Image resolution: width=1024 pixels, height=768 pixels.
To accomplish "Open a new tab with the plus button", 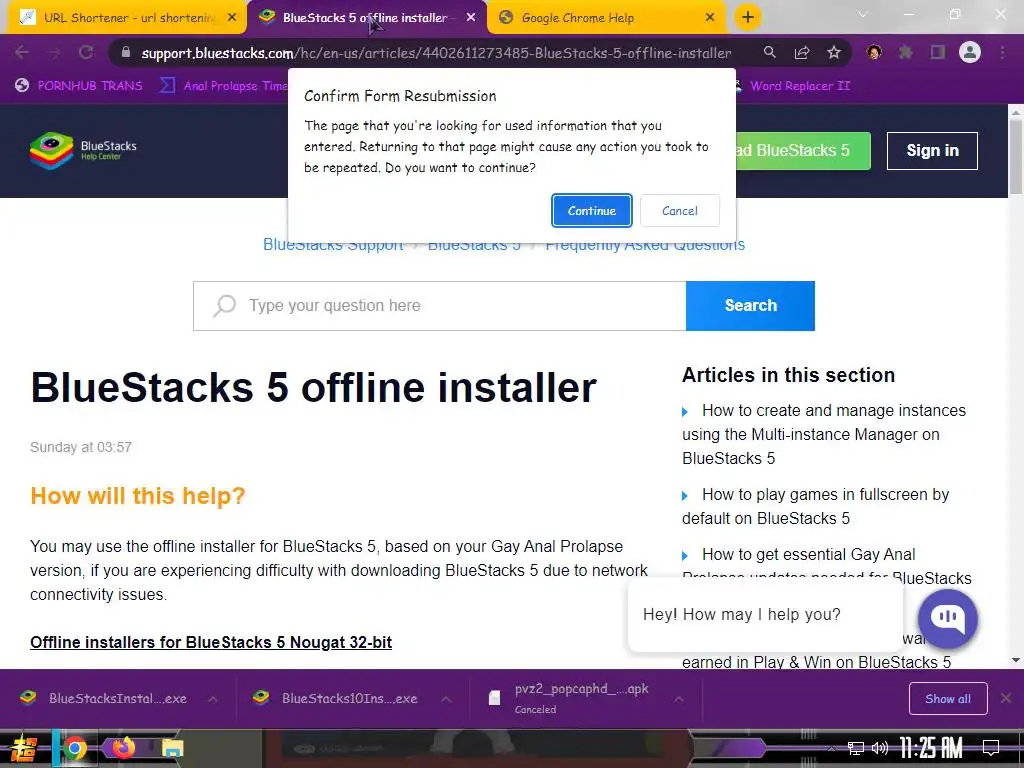I will [x=748, y=18].
